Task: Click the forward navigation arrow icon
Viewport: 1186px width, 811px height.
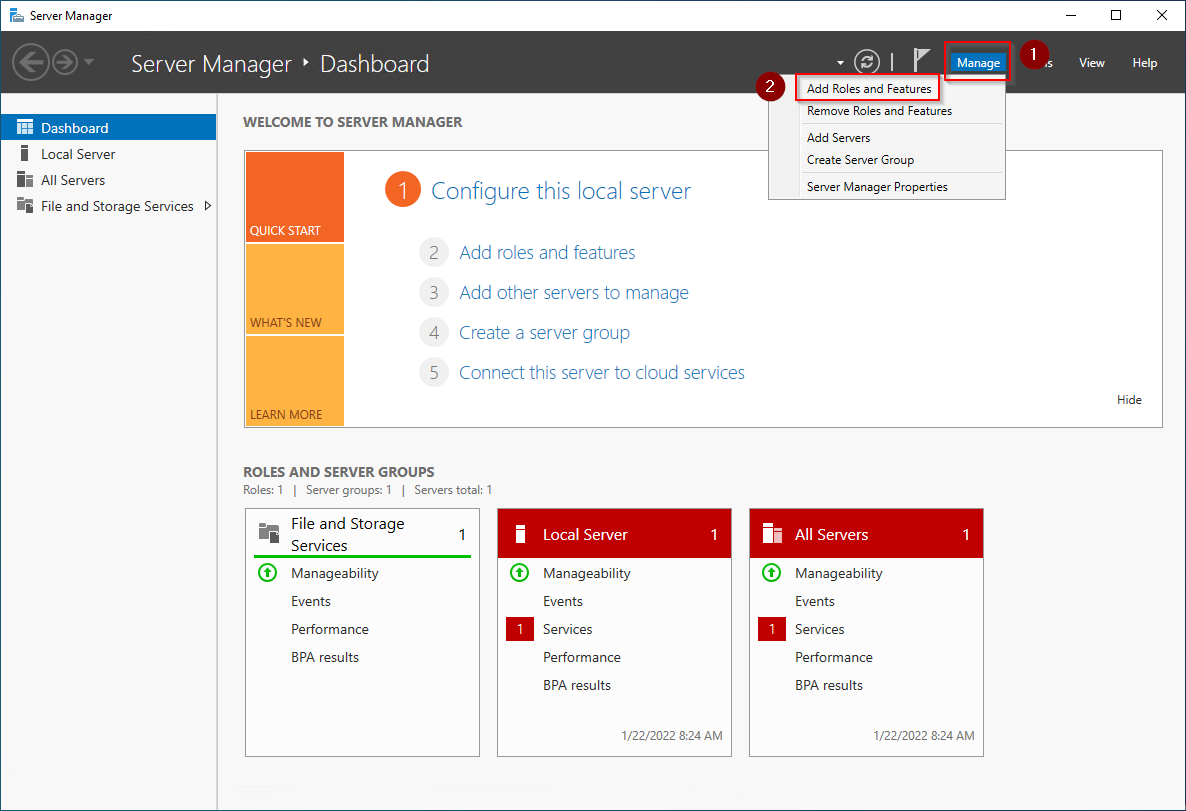Action: pos(65,63)
